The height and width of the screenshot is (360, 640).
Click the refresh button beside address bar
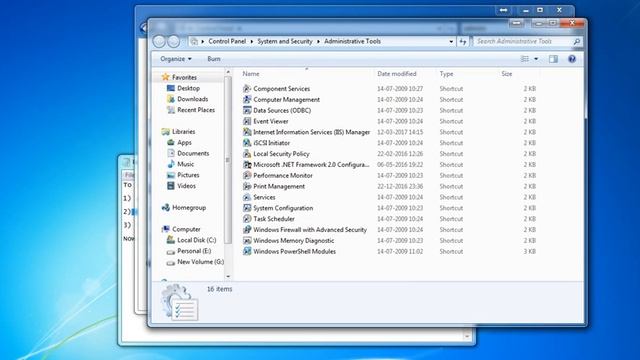462,41
